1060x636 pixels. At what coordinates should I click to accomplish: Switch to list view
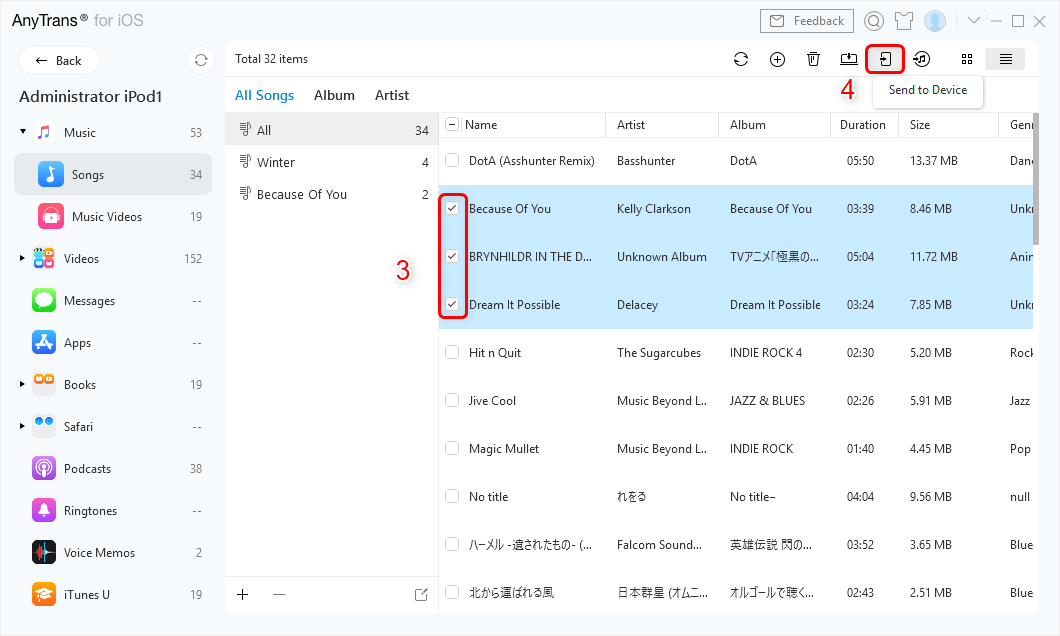click(1005, 59)
